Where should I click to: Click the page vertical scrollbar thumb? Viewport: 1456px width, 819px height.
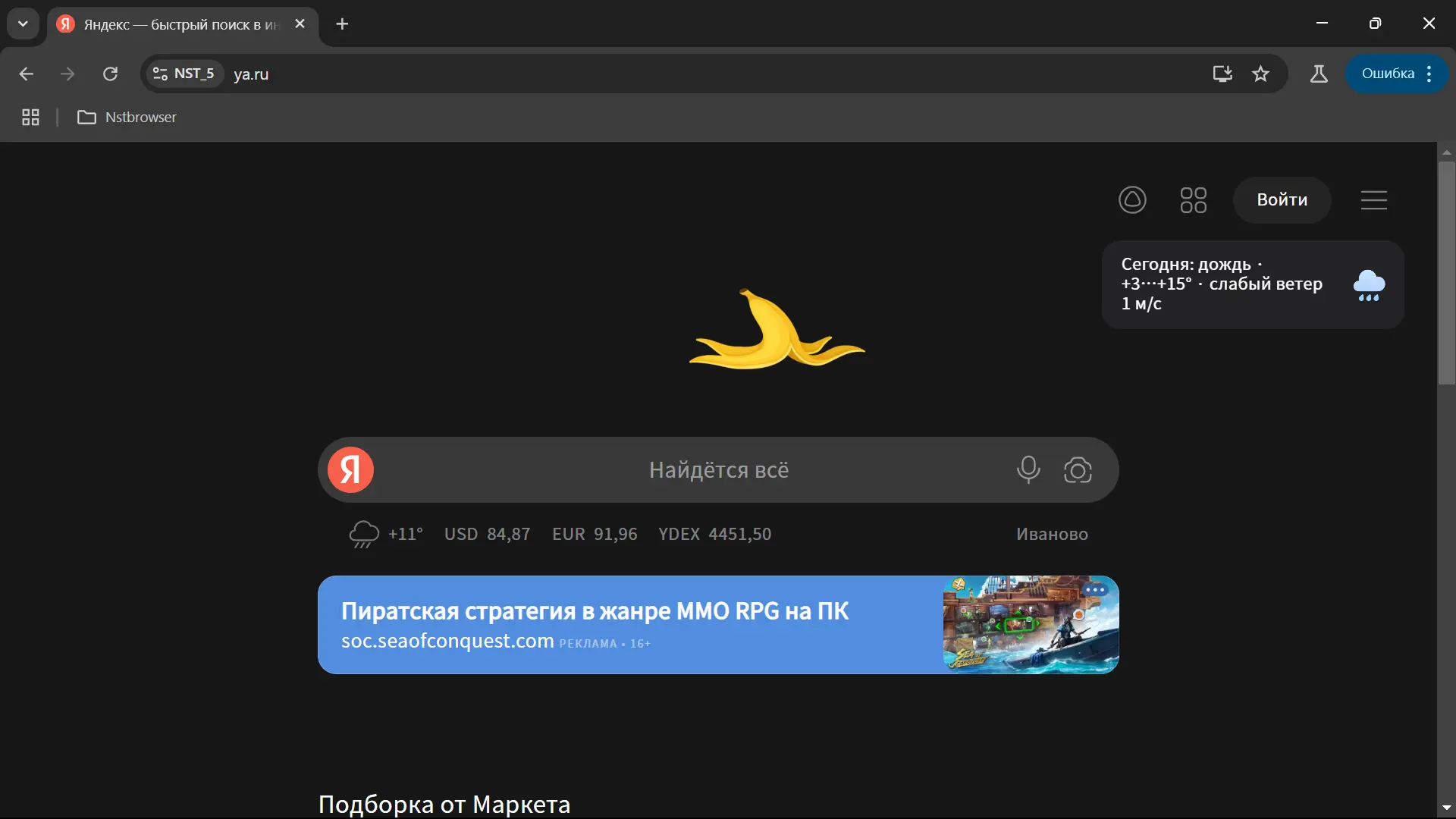tap(1446, 273)
